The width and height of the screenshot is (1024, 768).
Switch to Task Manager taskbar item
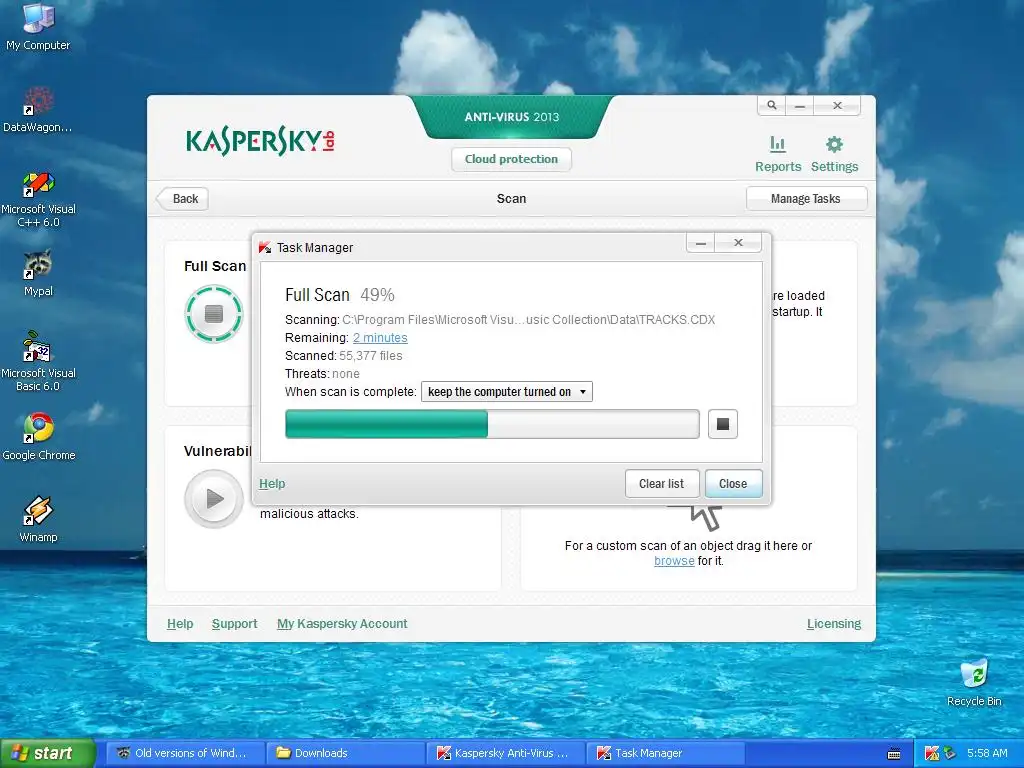665,753
